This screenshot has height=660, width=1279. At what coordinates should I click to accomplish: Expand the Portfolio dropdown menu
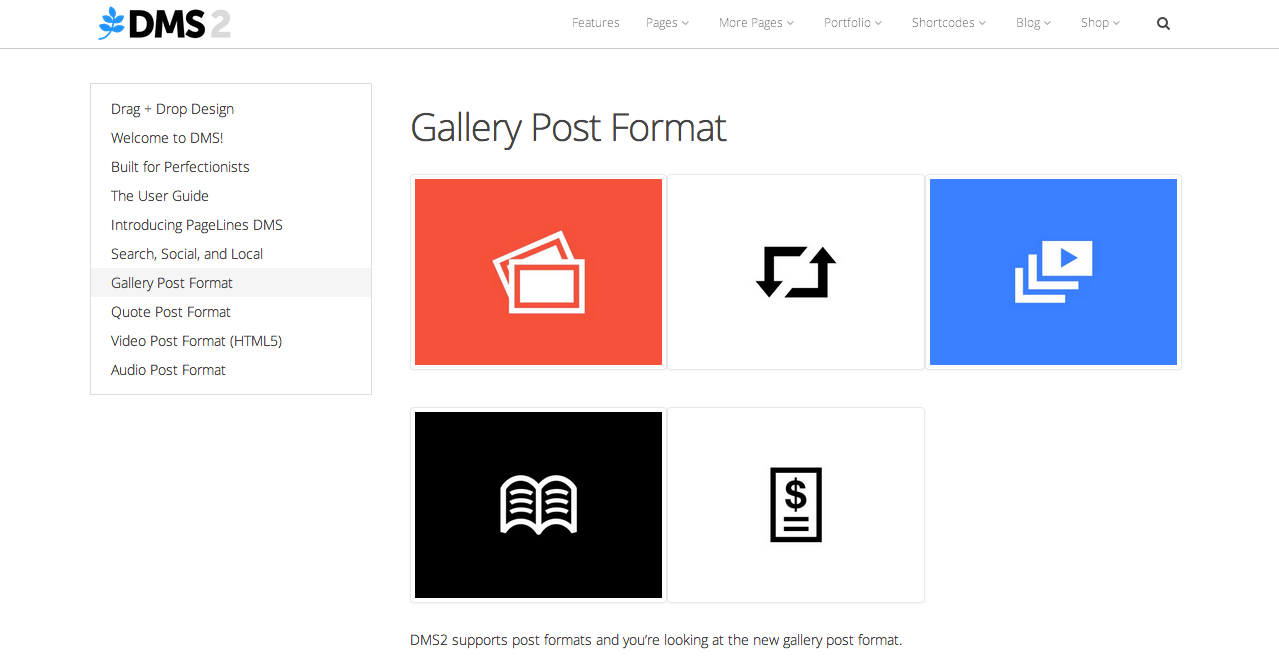tap(853, 23)
